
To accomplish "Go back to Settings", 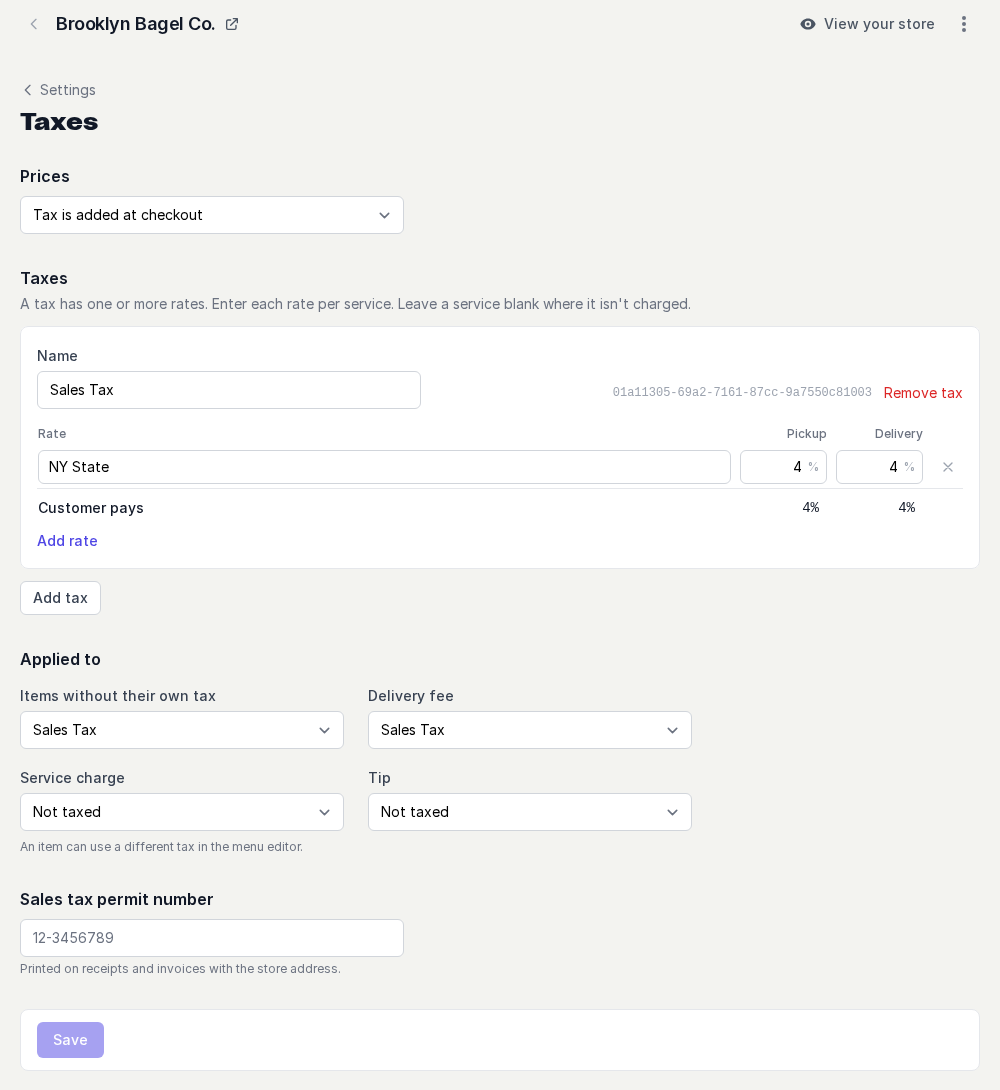I will 59,90.
